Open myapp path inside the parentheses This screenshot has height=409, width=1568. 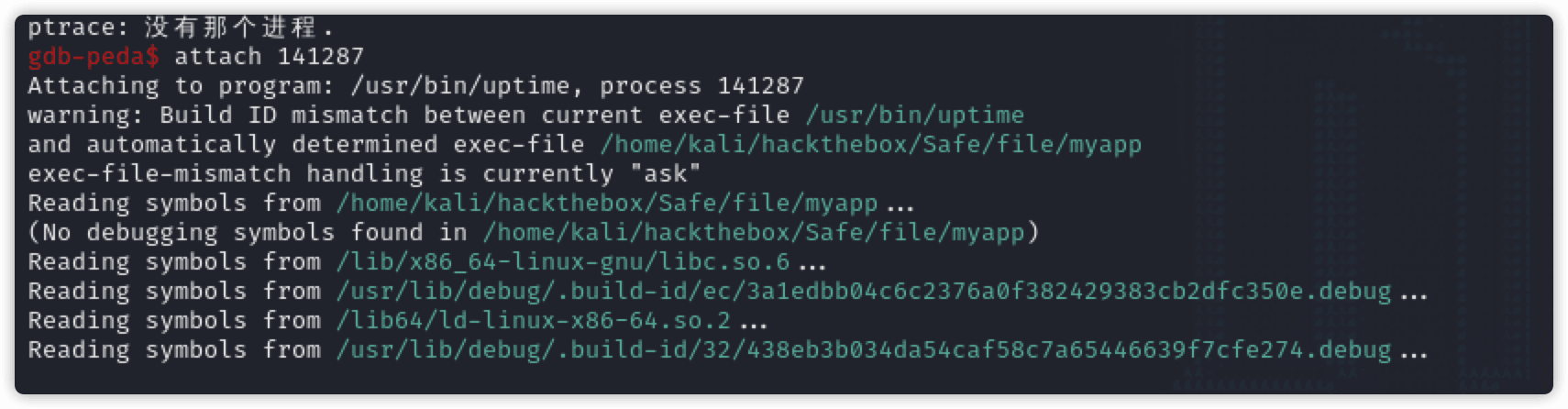coord(753,233)
